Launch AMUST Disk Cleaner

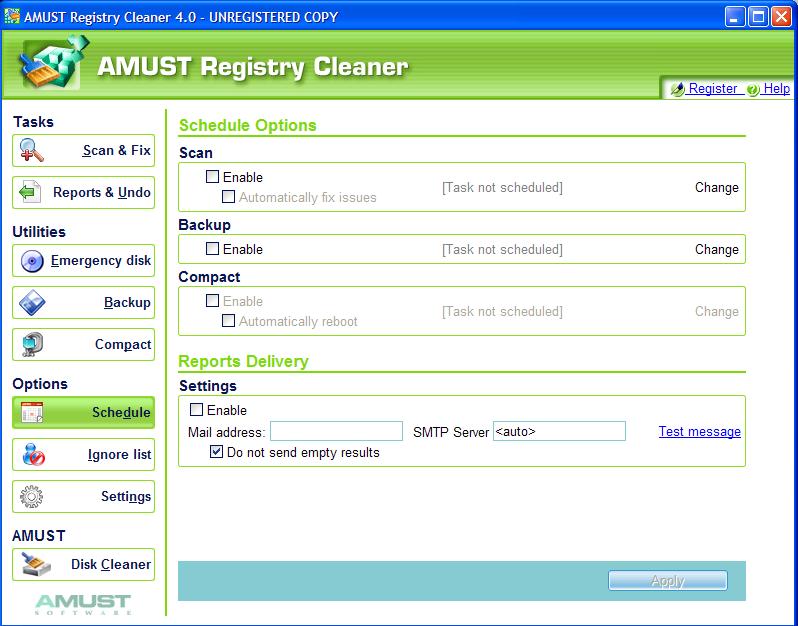point(83,564)
